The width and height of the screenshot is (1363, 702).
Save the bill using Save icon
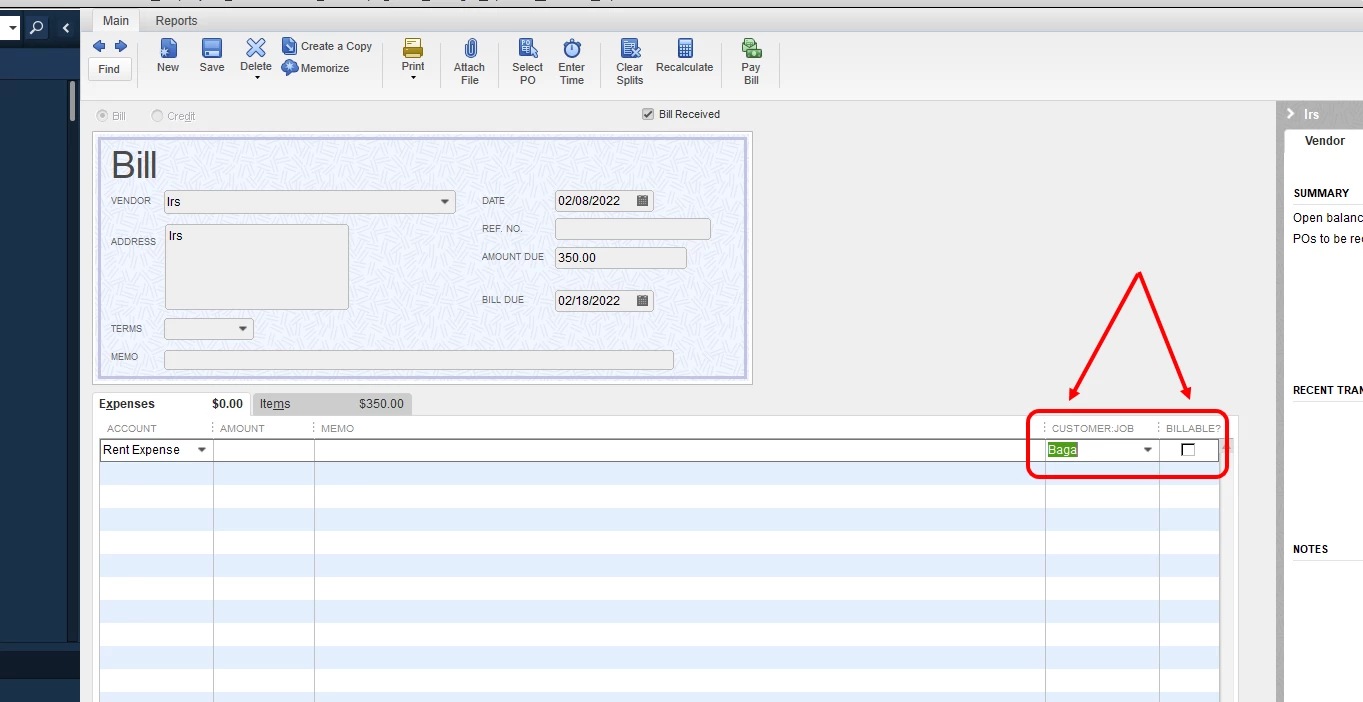click(212, 48)
